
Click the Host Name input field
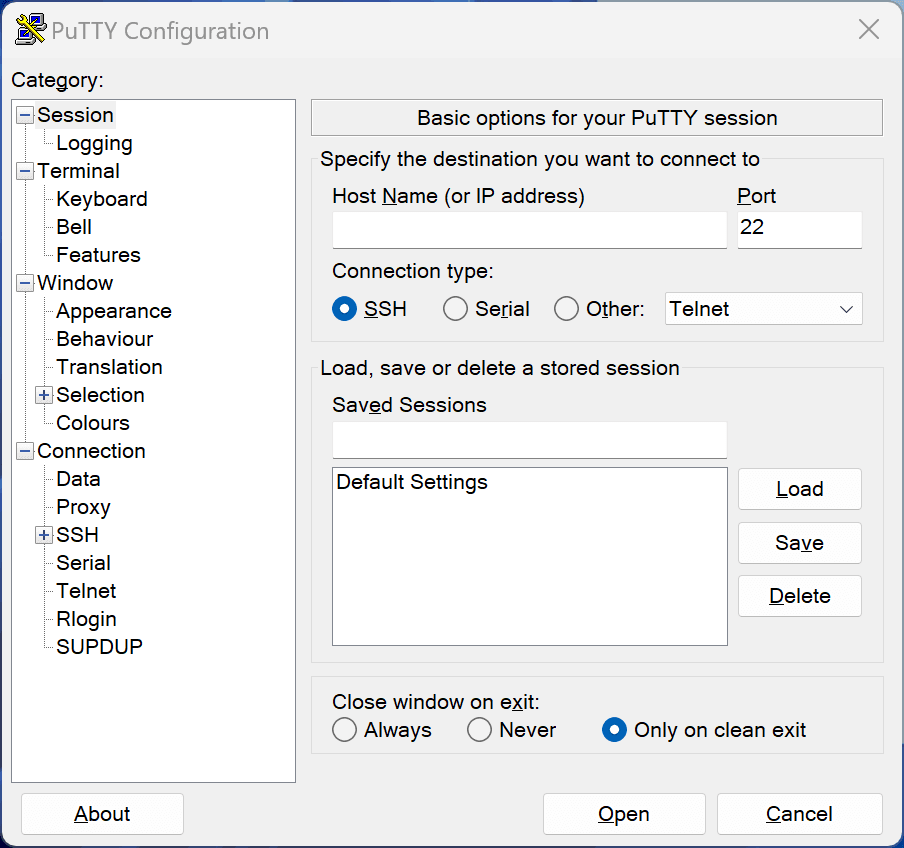coord(529,230)
